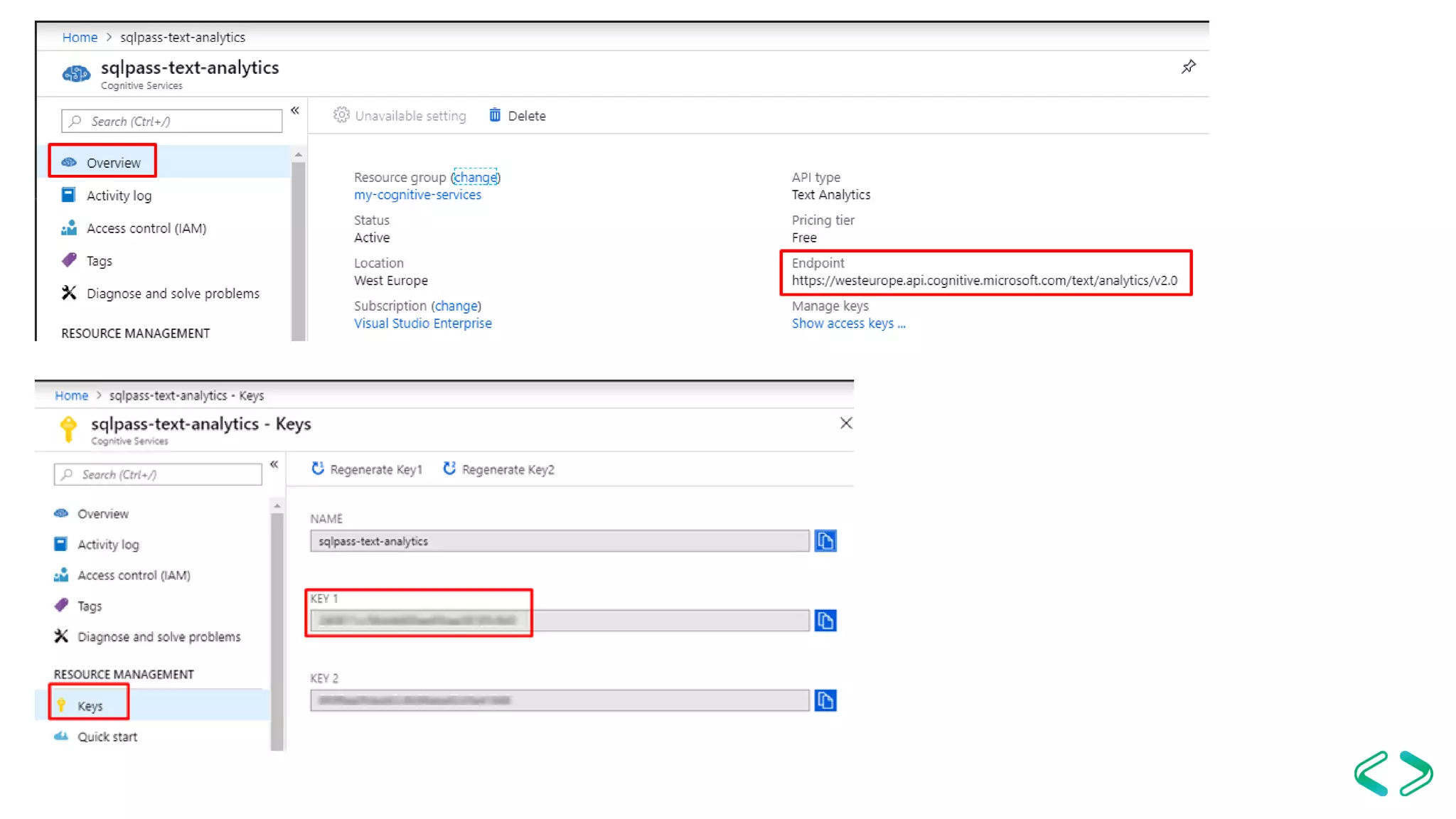Collapse the upper sidebar menu
Screen dimensions: 1456x819
[295, 110]
